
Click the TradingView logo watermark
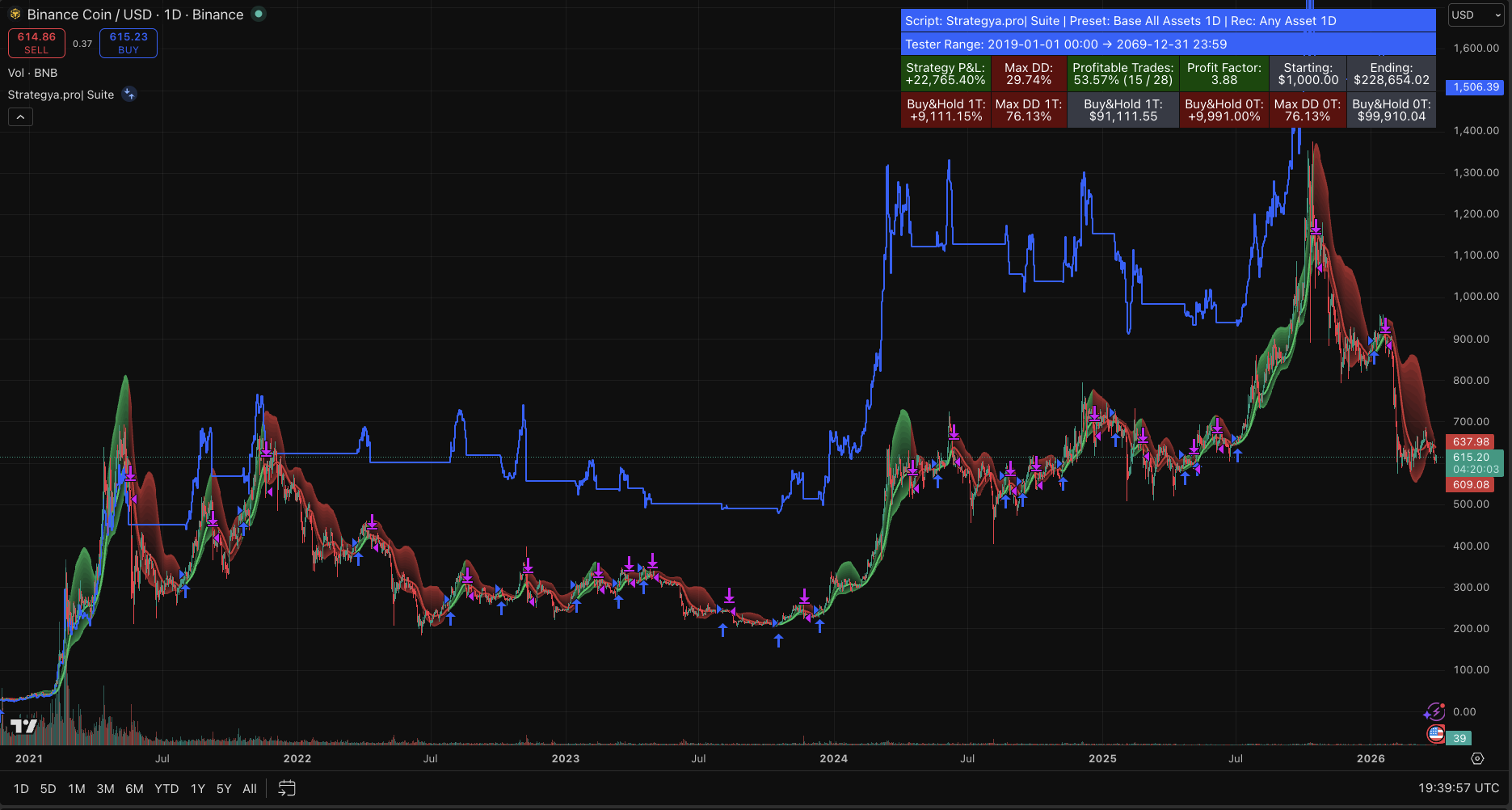coord(24,726)
